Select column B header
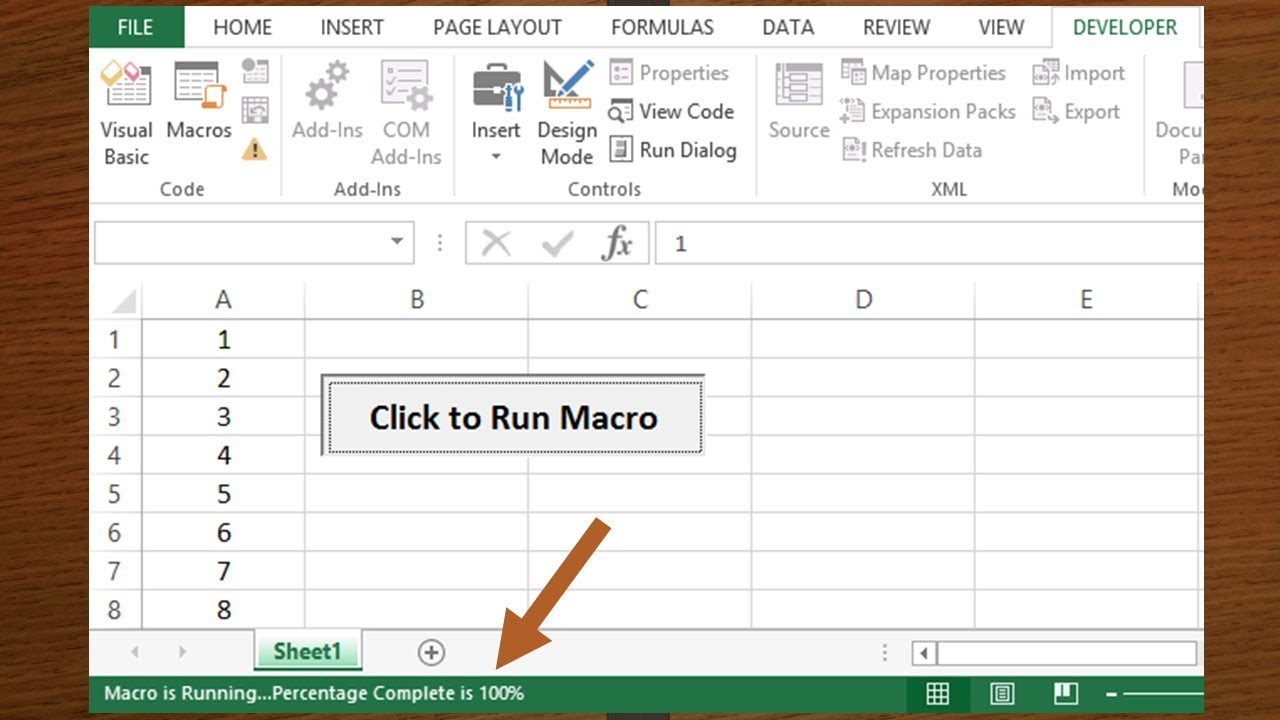 417,299
